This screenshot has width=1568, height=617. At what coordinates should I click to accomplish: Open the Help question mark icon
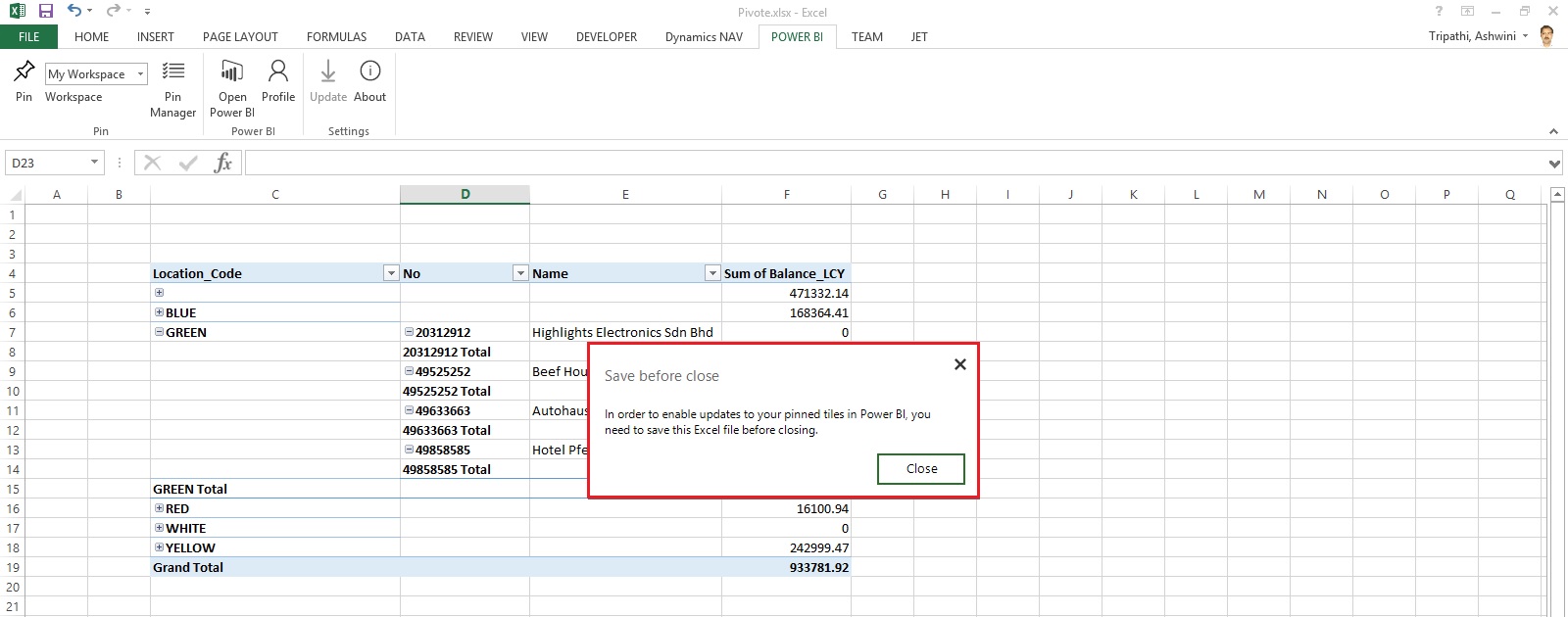click(1439, 12)
